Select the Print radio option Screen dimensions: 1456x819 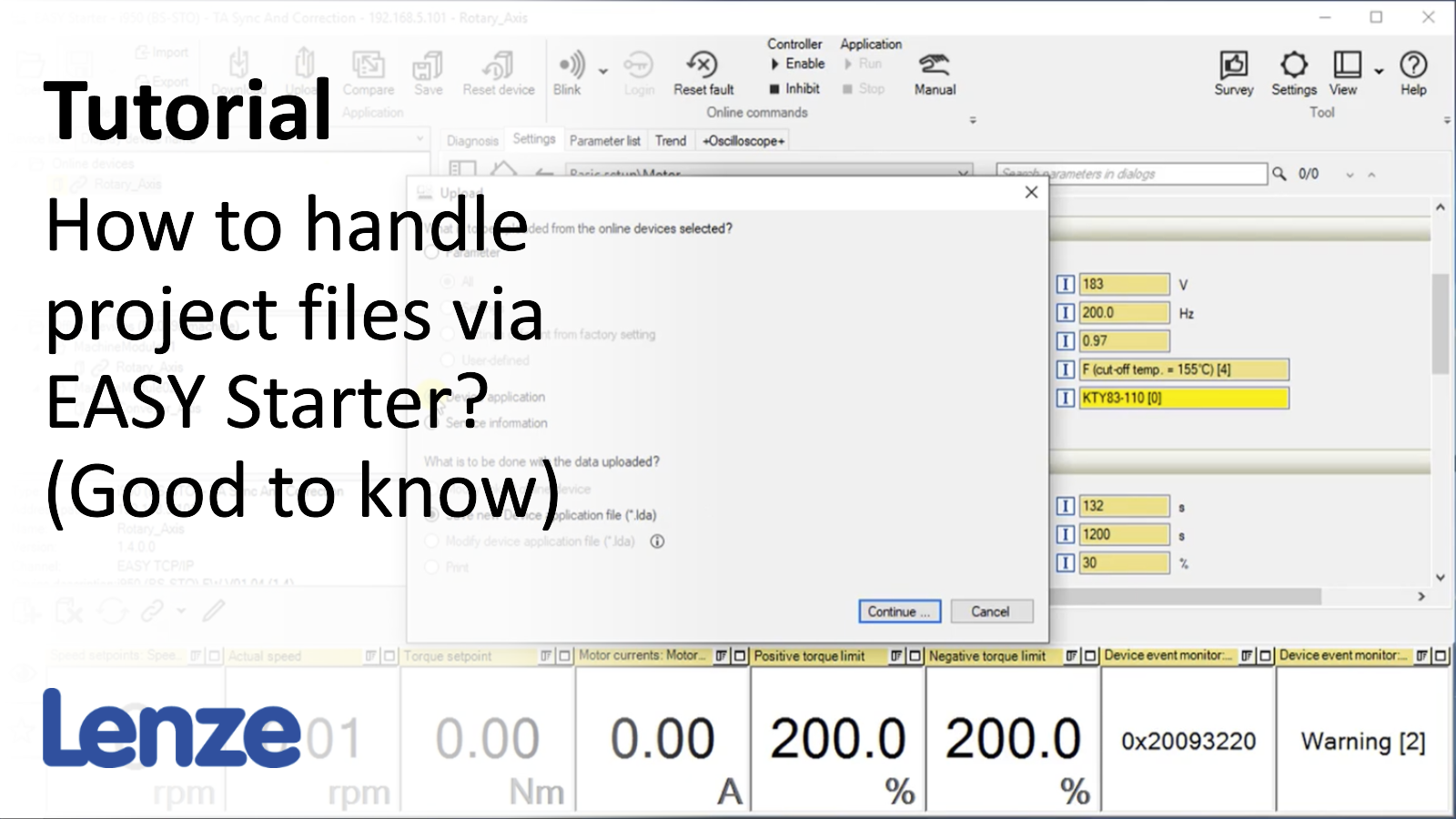click(432, 568)
